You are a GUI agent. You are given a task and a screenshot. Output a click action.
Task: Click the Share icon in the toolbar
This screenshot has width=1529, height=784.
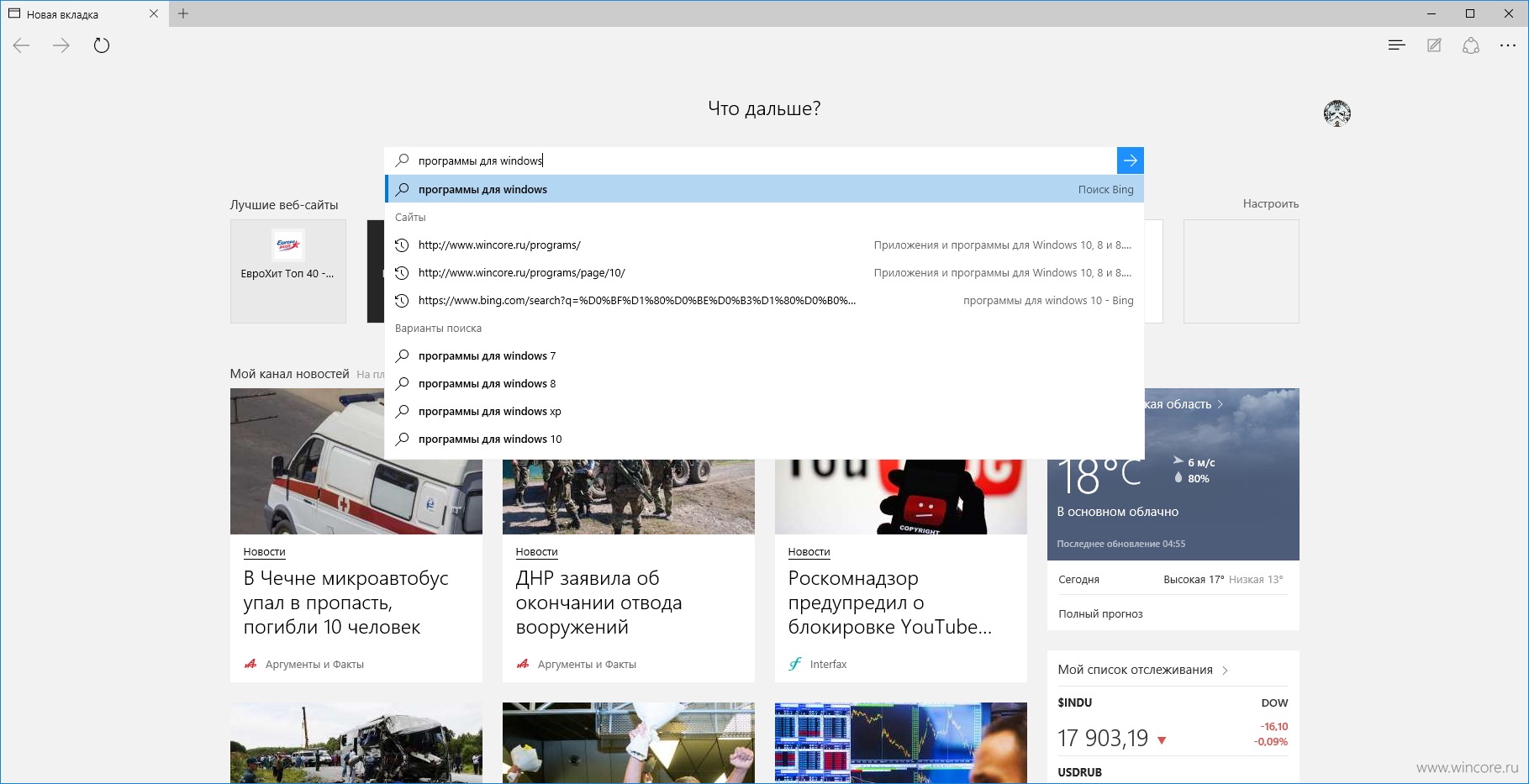coord(1471,45)
